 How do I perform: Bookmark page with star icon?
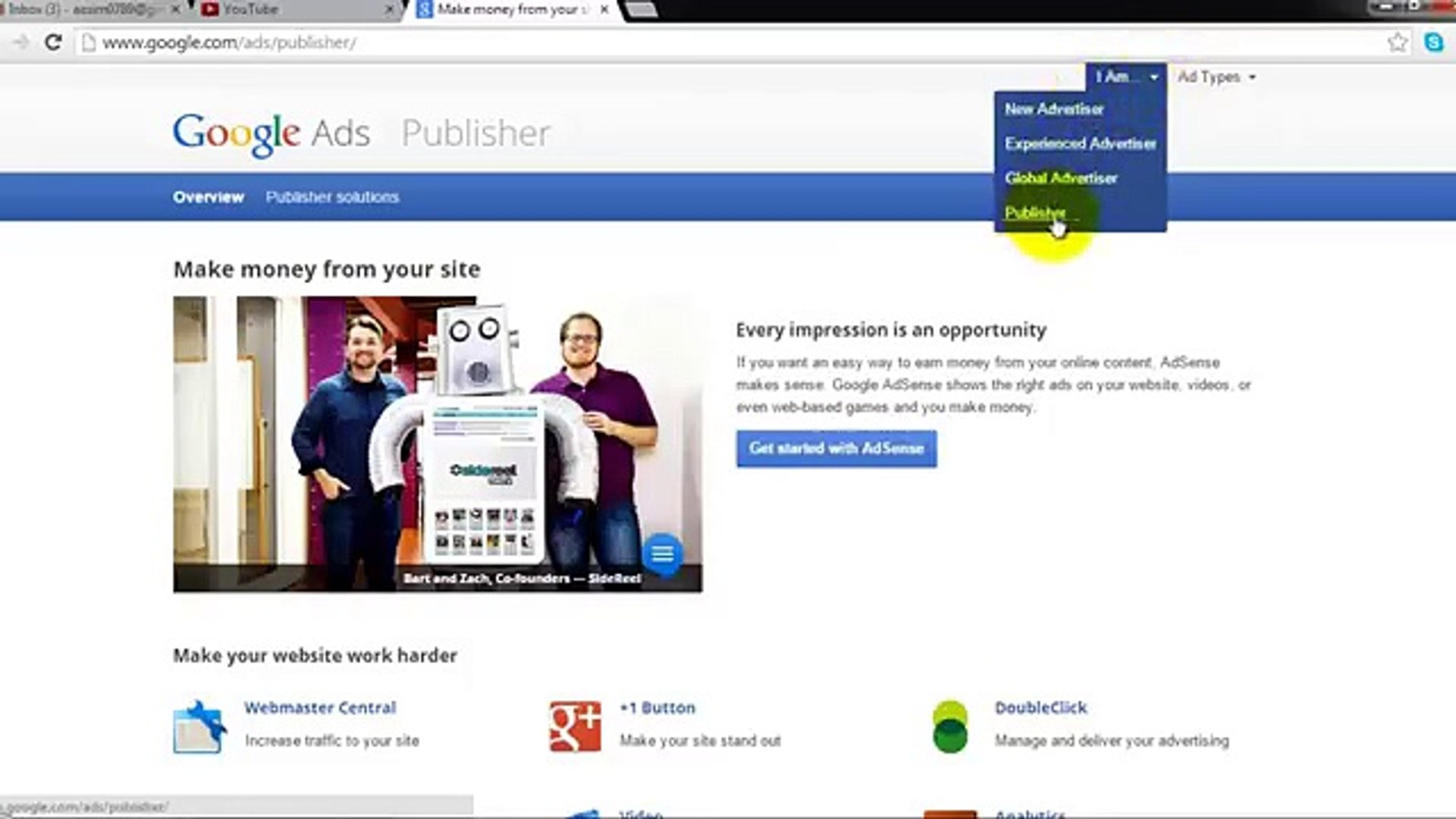(1398, 42)
